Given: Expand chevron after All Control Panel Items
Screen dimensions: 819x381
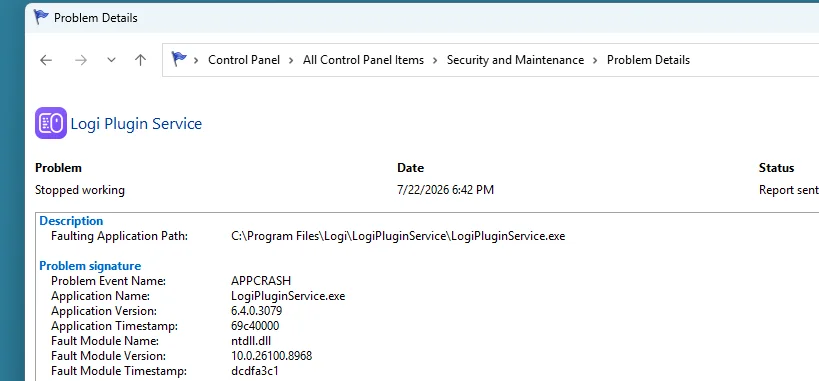Looking at the screenshot, I should click(x=435, y=61).
